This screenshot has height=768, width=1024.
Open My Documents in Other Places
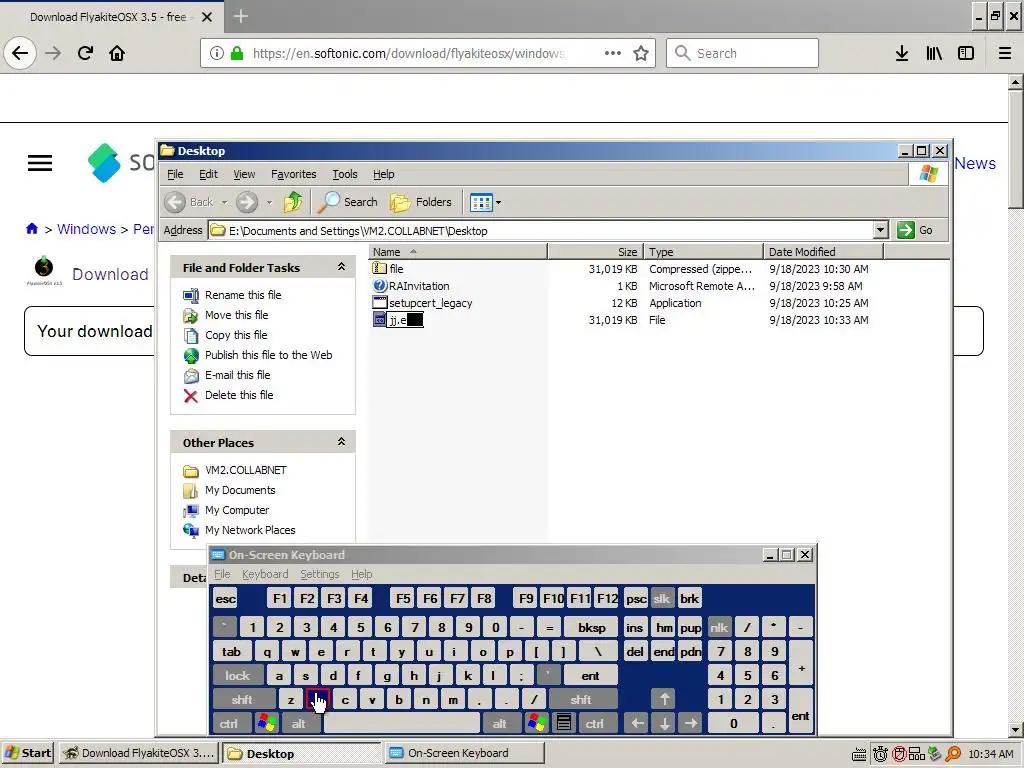pyautogui.click(x=240, y=490)
